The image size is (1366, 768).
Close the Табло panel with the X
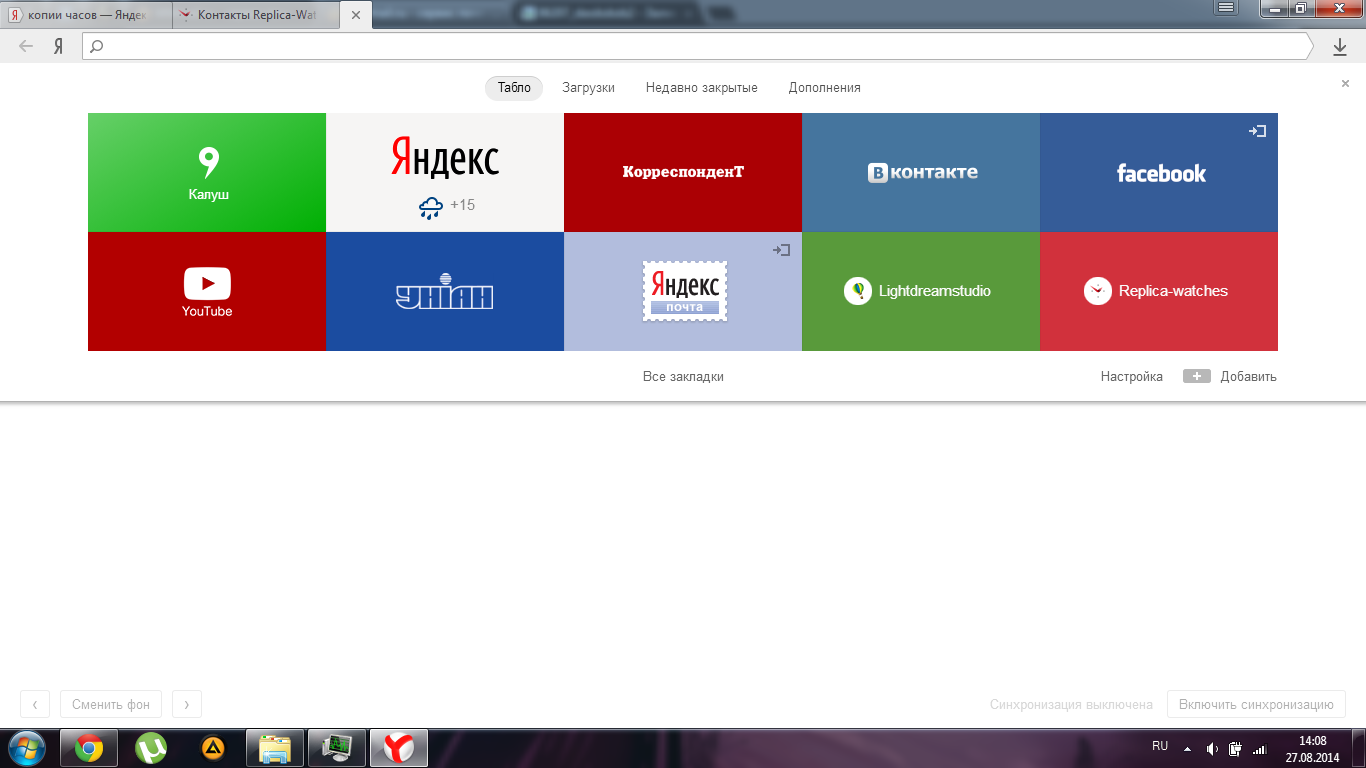point(1345,84)
